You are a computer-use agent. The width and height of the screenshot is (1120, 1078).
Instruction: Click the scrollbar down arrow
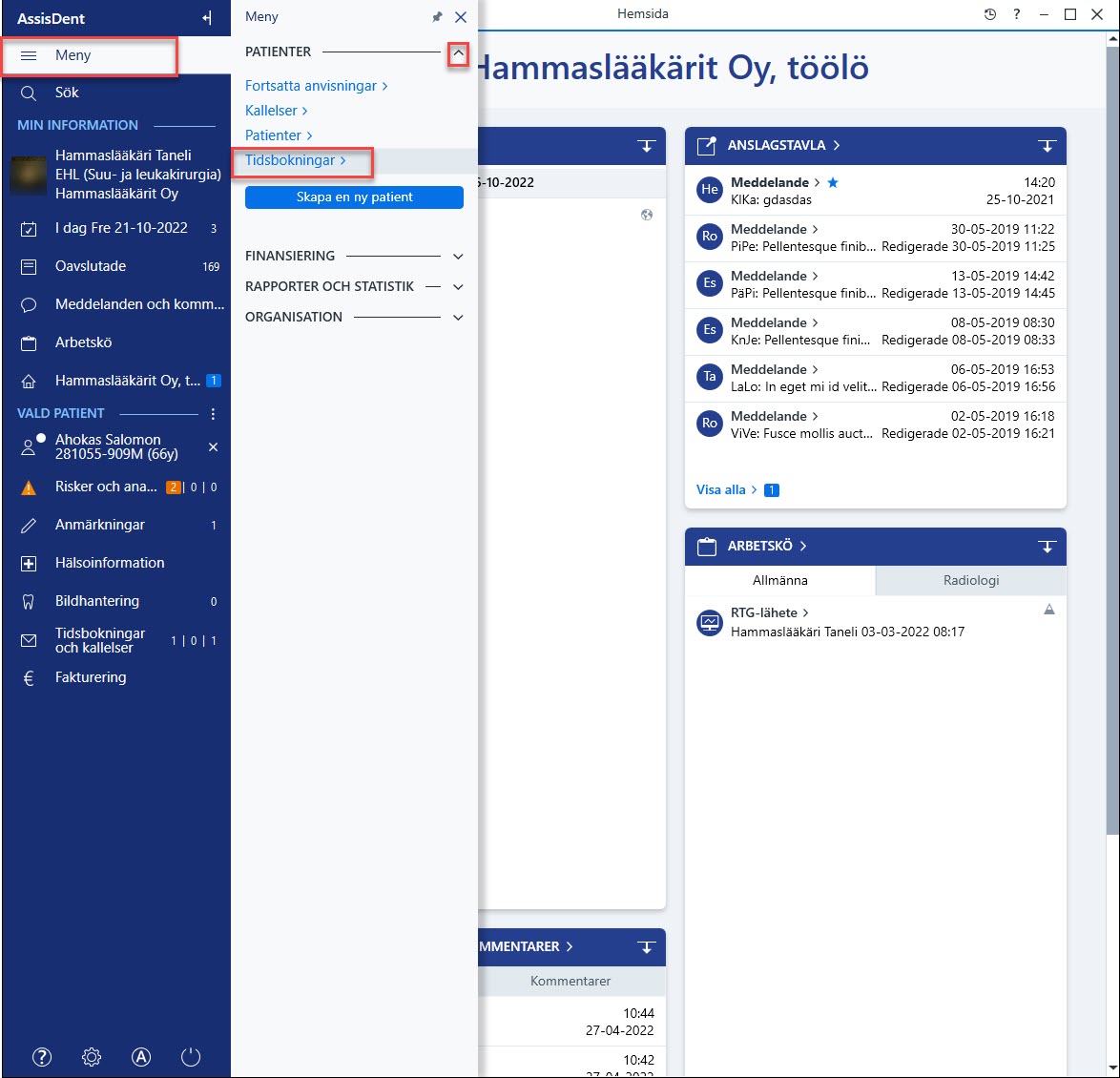click(x=1113, y=1070)
